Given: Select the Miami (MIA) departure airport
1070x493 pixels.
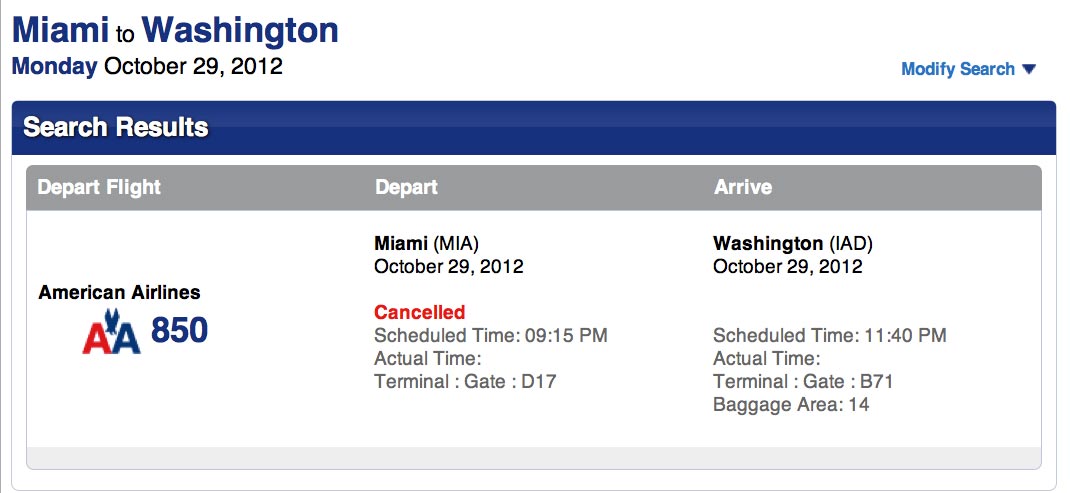Looking at the screenshot, I should tap(426, 243).
